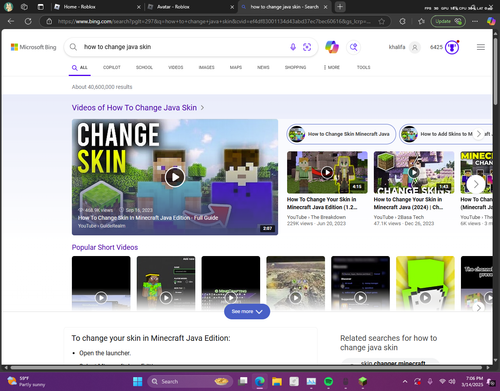
Task: Open the weather widget showing 59°F
Action: tap(25, 381)
